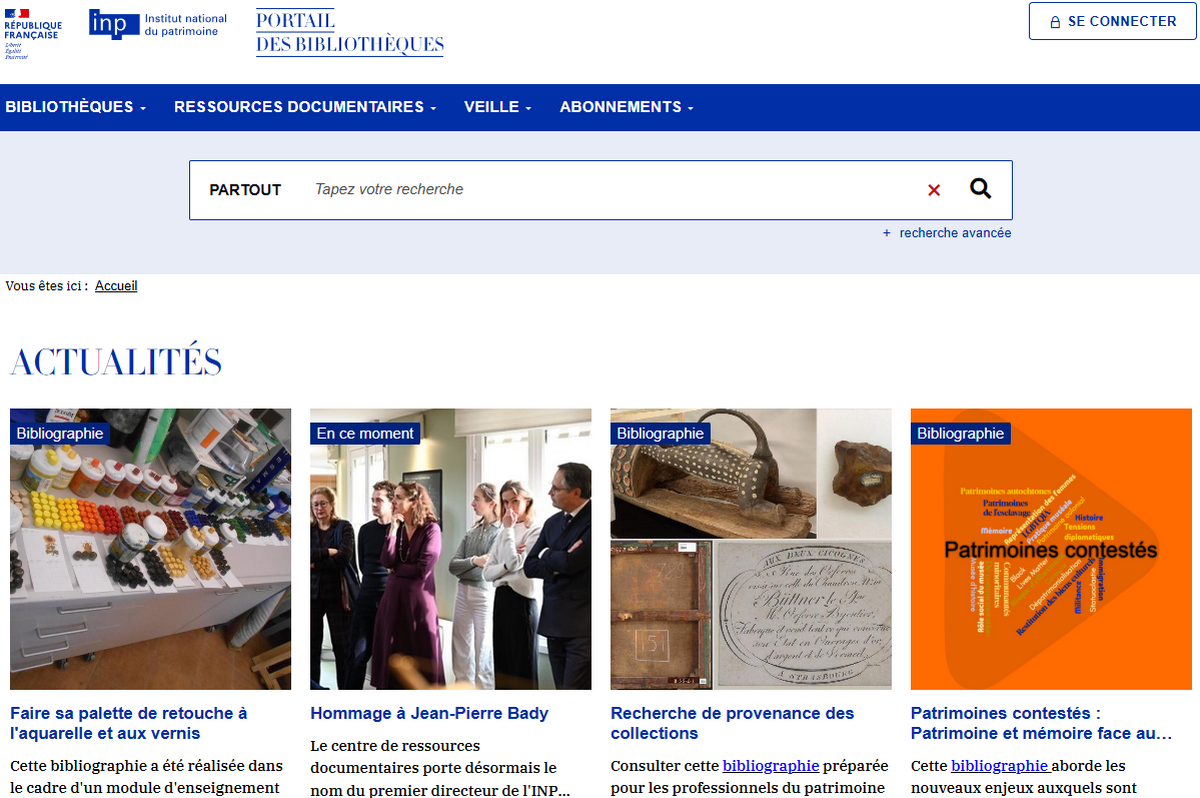
Task: Click the 'En ce moment' badge
Action: coord(365,433)
